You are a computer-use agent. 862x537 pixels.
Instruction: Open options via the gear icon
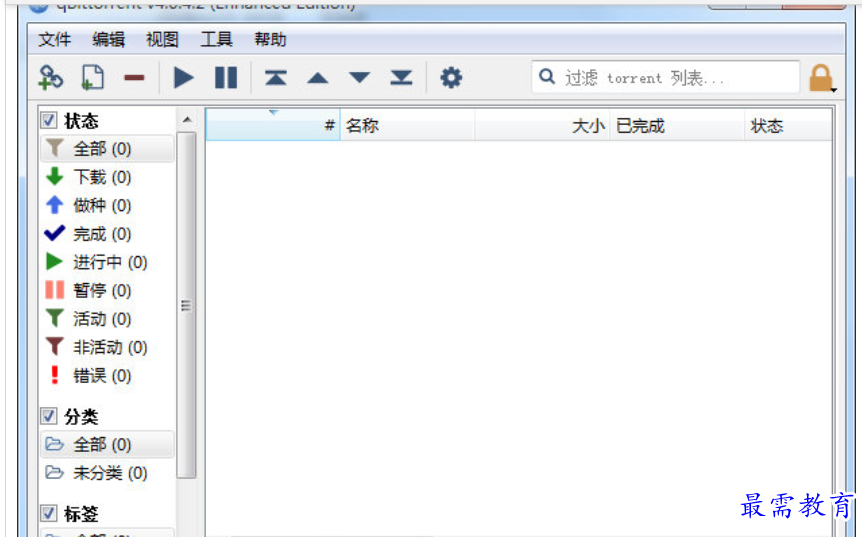451,77
